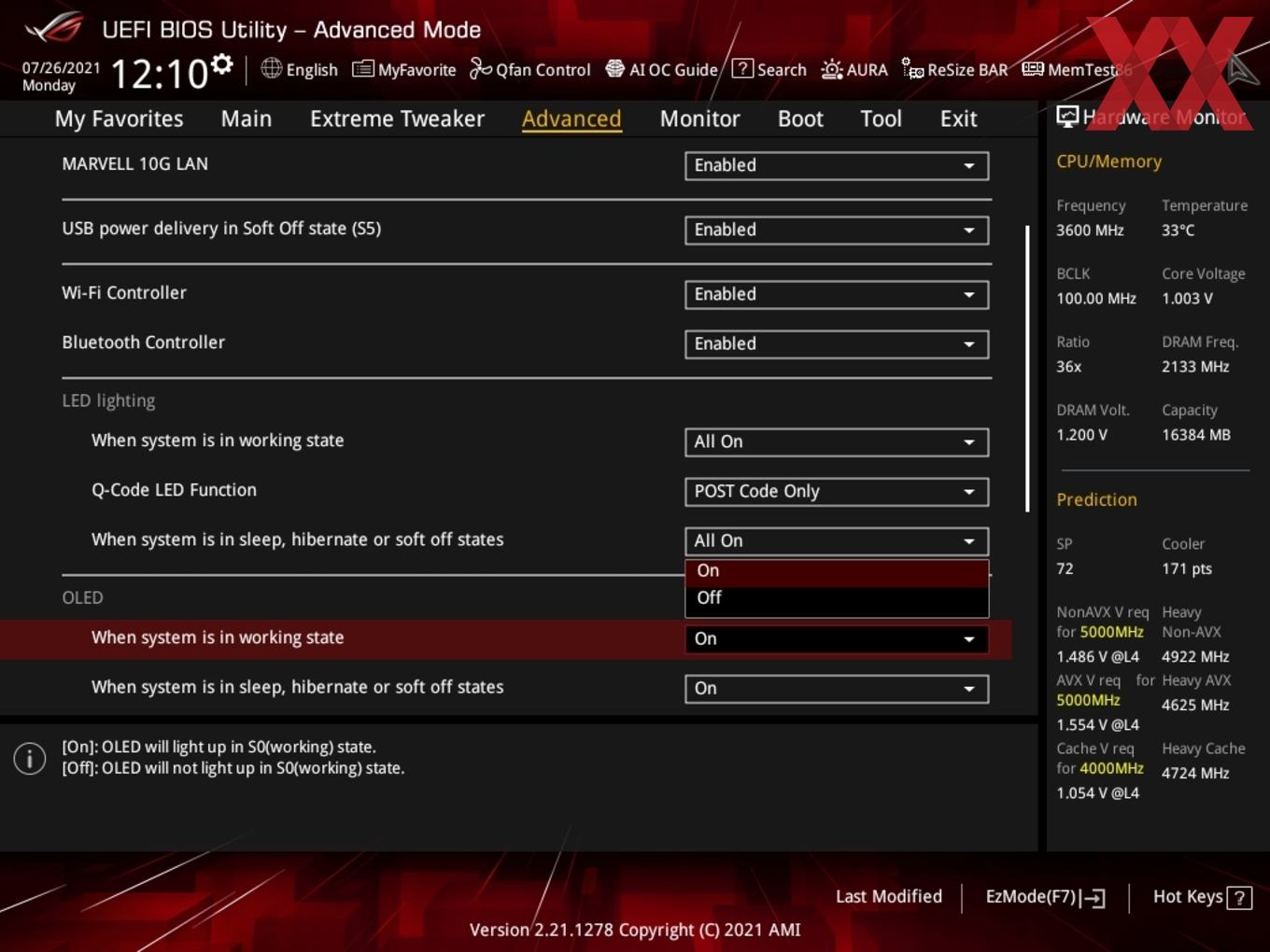Click the 1.003 V core voltage value
This screenshot has height=952, width=1270.
coord(1187,299)
